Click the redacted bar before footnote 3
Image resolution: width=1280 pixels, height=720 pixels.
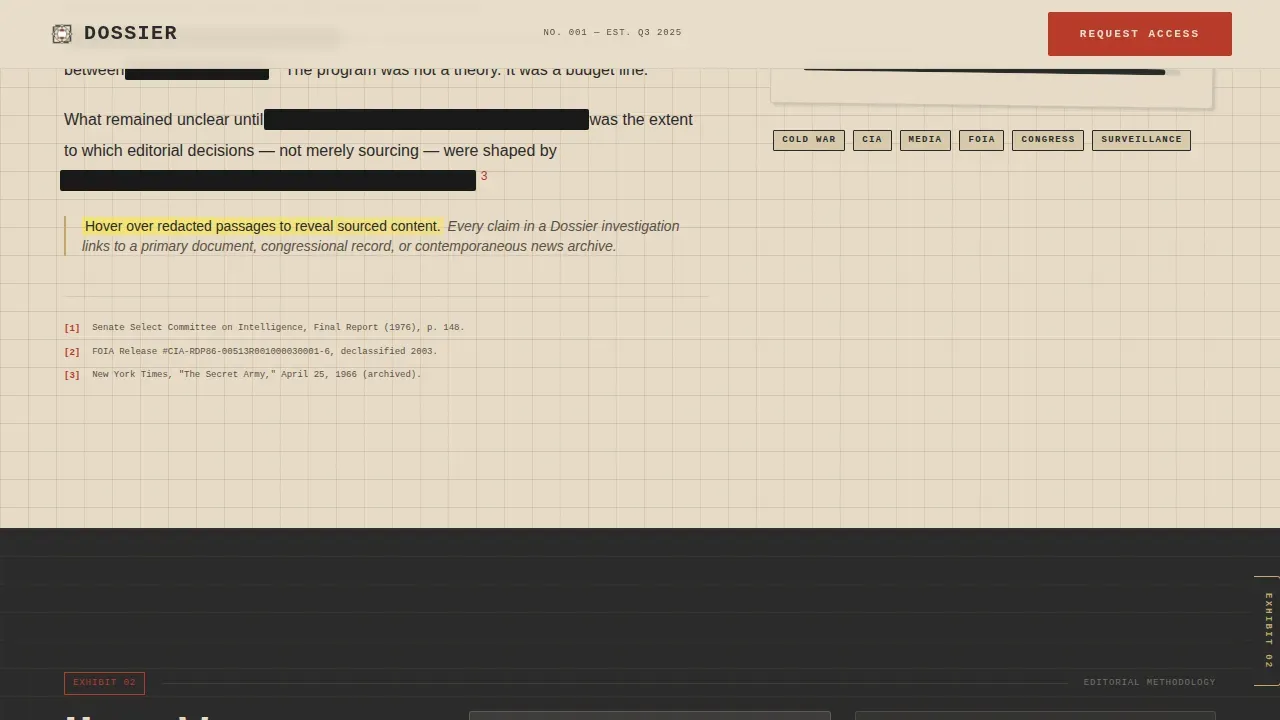[x=268, y=180]
